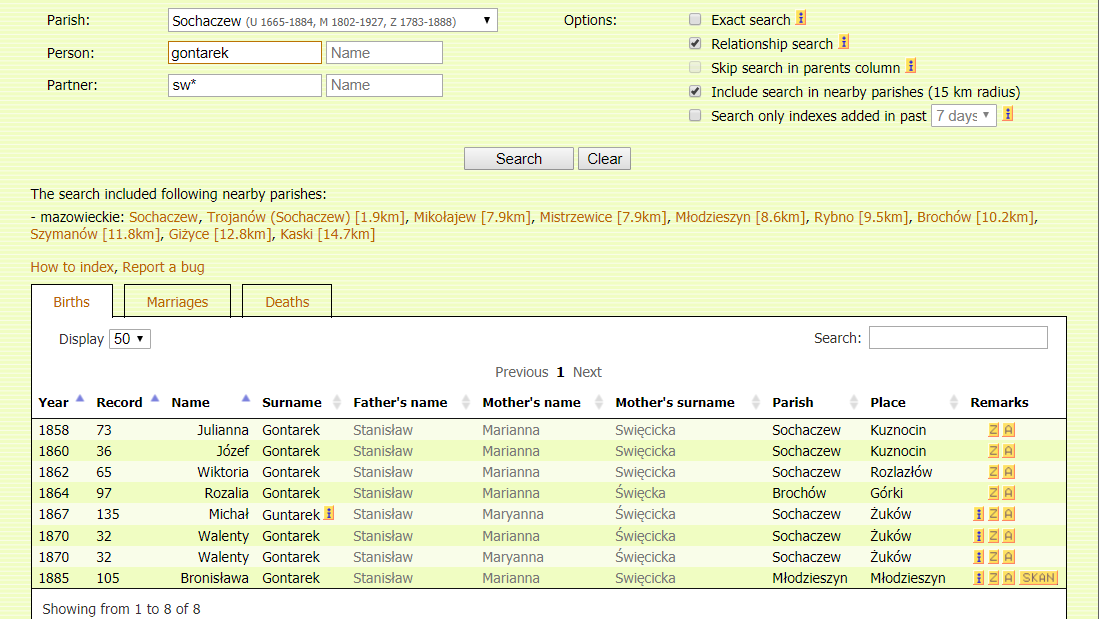Open SKAN scan link for Bronisława record
Image resolution: width=1099 pixels, height=619 pixels.
(1038, 578)
